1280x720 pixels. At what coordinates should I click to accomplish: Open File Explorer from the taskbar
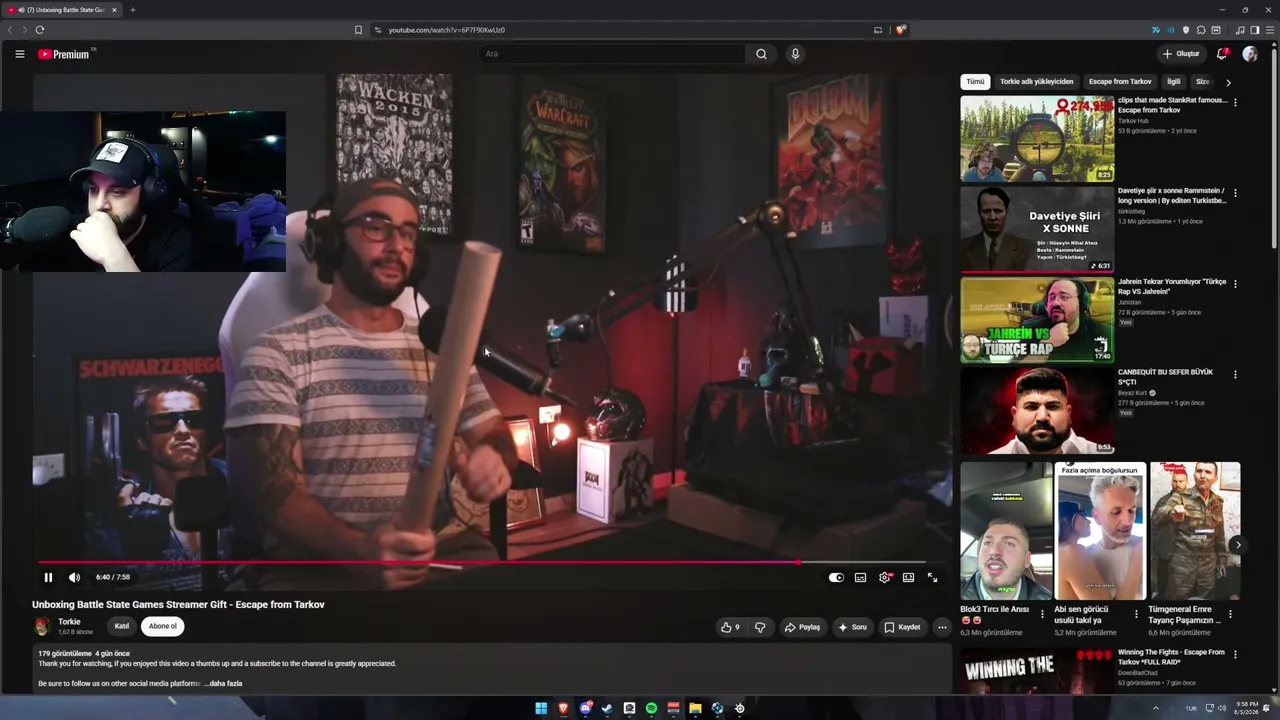[x=695, y=708]
